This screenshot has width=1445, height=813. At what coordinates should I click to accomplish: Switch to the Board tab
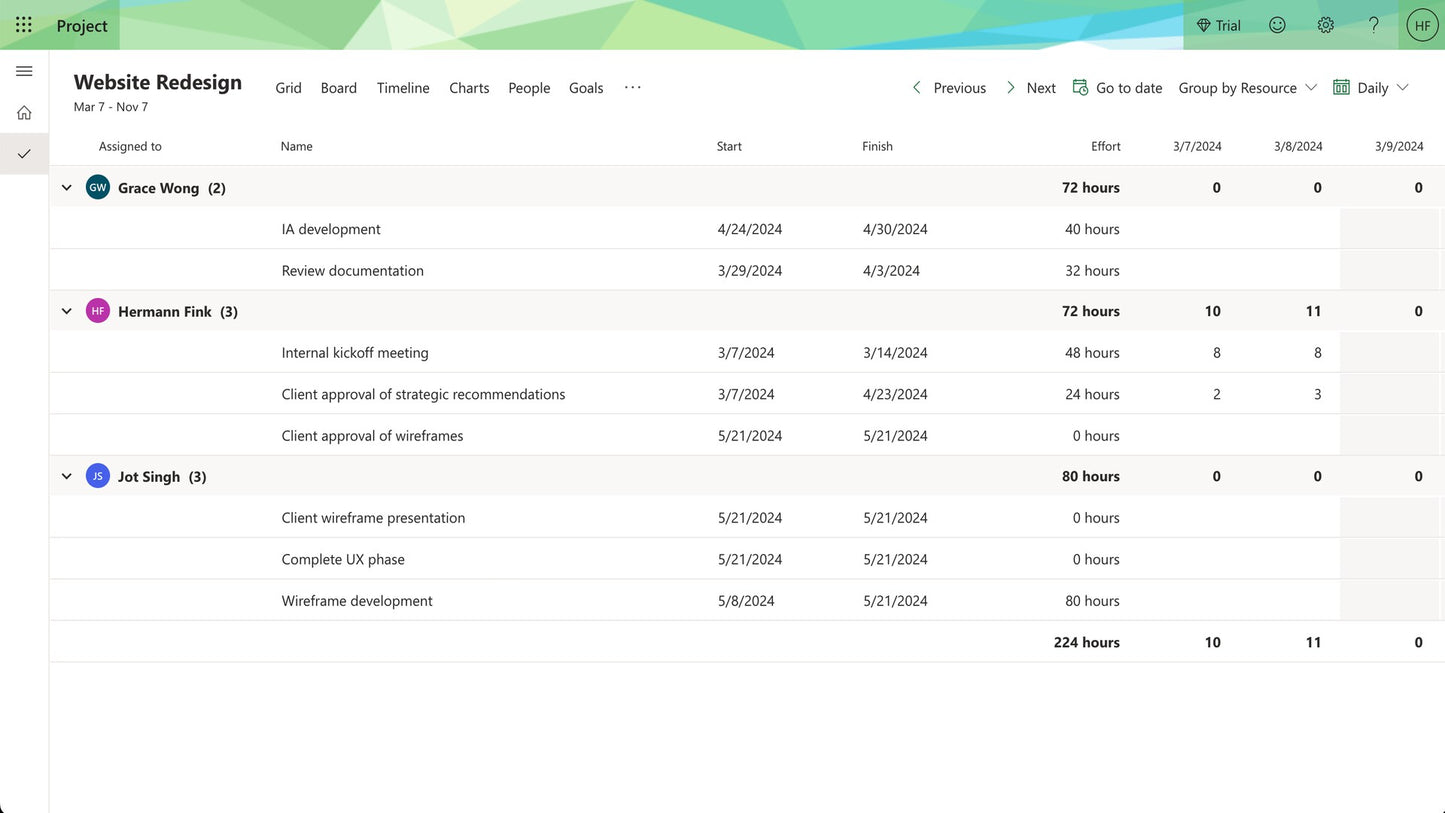click(x=339, y=88)
